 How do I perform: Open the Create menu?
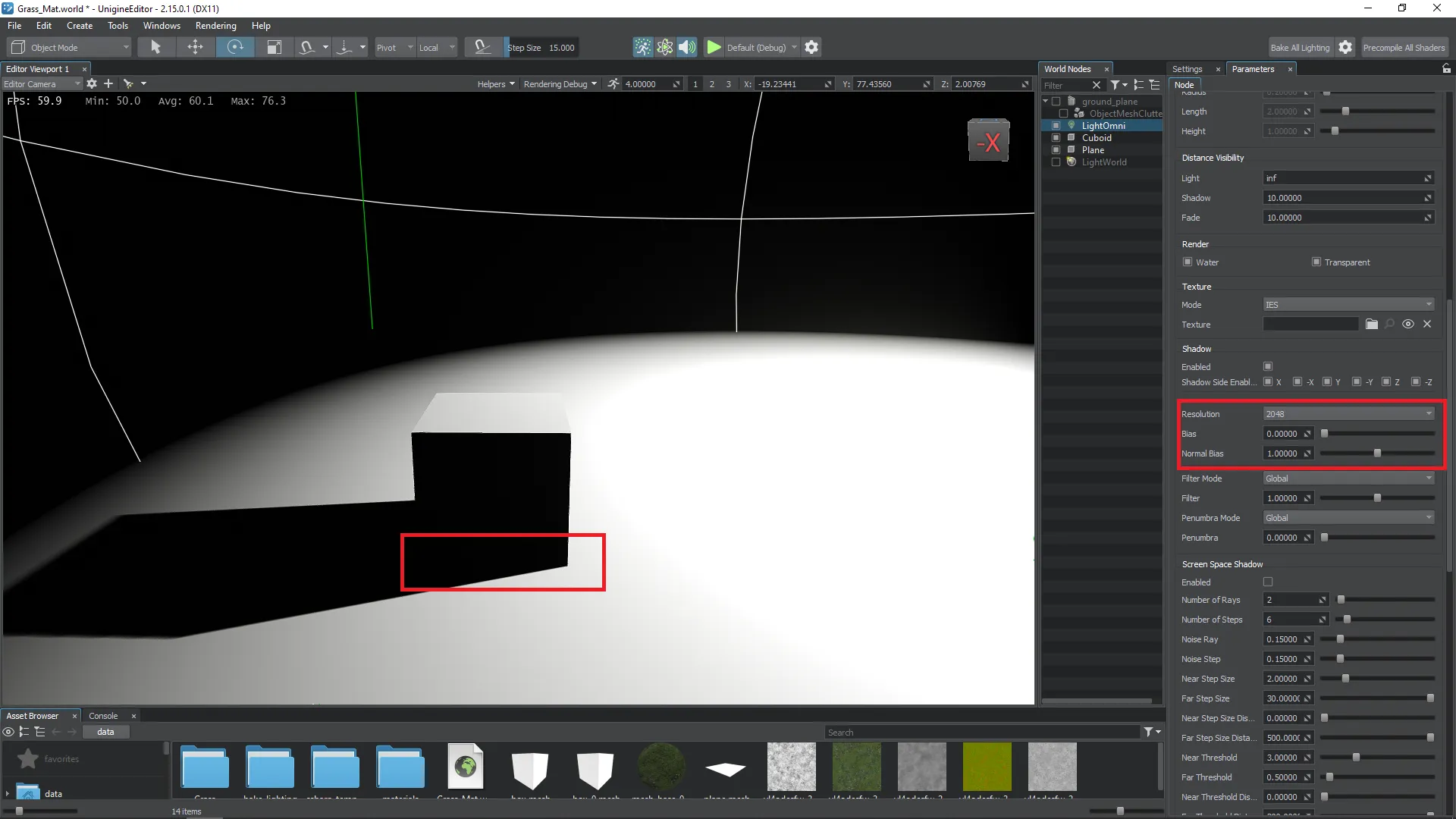coord(80,25)
